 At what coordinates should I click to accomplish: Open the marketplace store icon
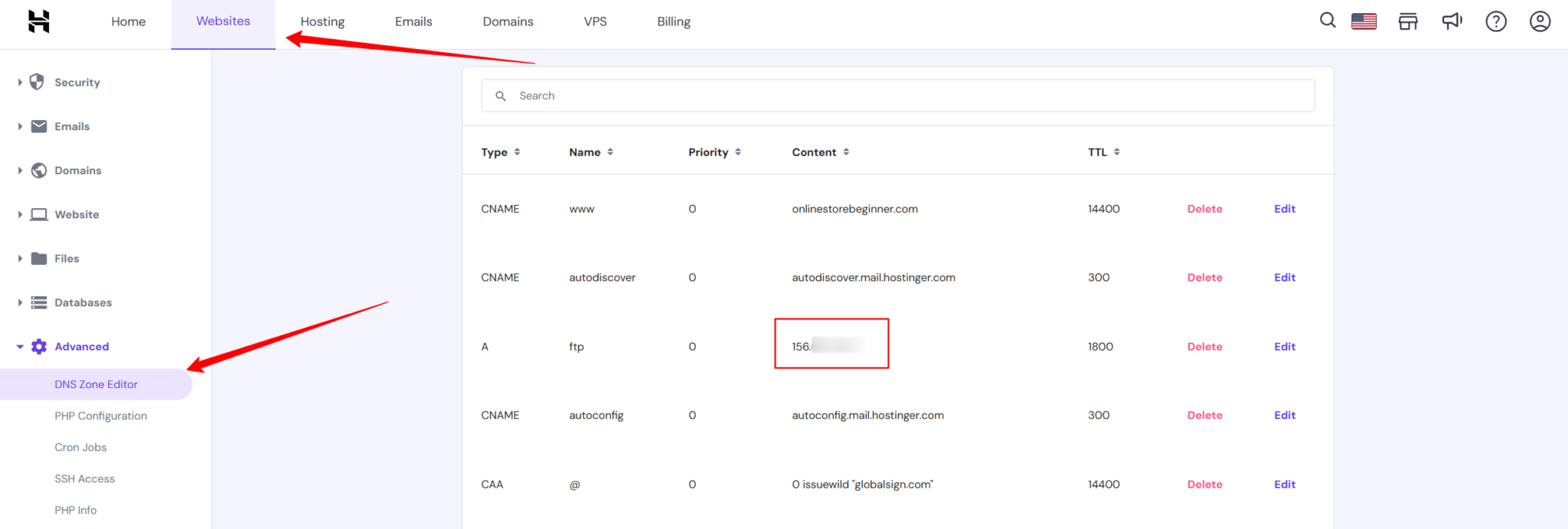tap(1407, 21)
